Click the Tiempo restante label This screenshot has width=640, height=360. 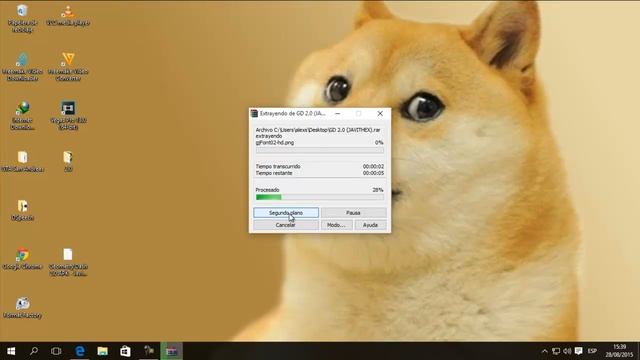(274, 173)
